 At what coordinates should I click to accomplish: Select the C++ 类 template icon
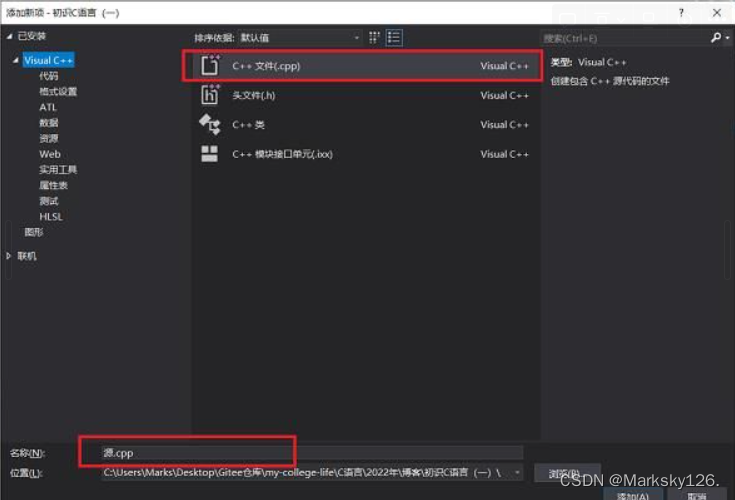click(210, 124)
